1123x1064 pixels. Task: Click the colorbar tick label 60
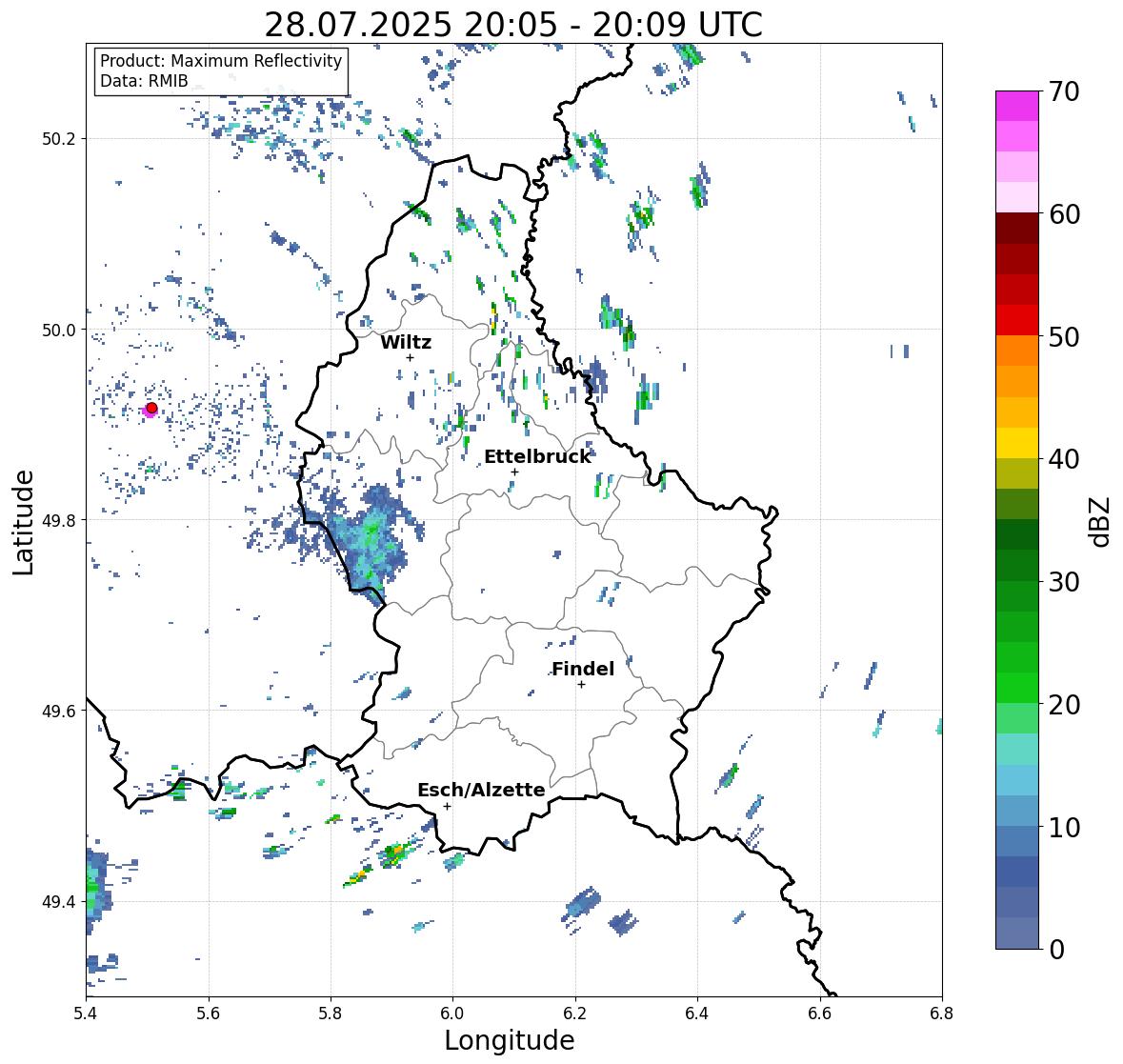[x=1064, y=214]
